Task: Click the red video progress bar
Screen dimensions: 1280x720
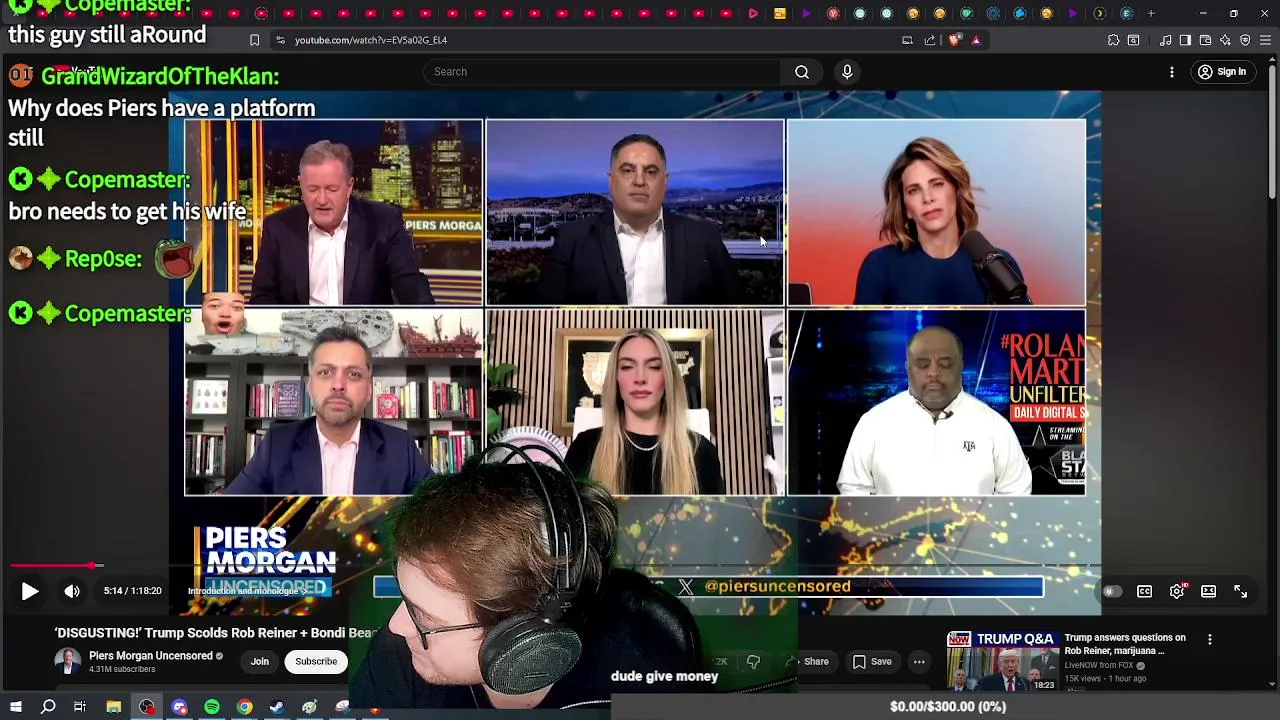Action: pyautogui.click(x=50, y=566)
